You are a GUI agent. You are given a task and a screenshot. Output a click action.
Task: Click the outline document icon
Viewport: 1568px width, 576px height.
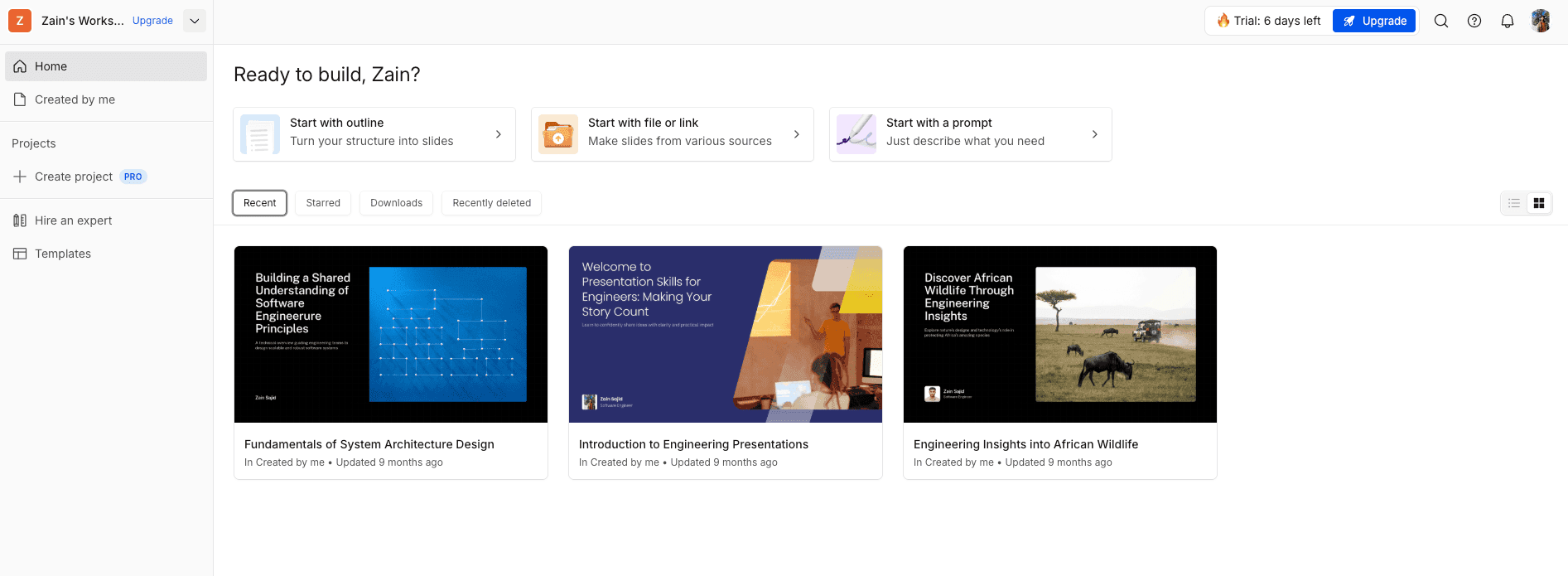[260, 134]
